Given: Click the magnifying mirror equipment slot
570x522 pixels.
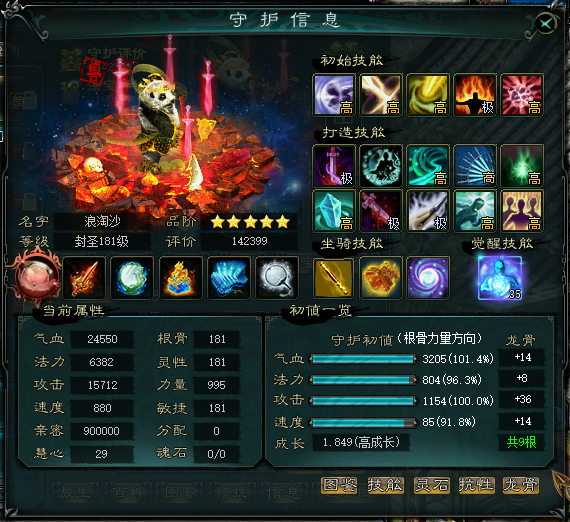Looking at the screenshot, I should click(277, 278).
